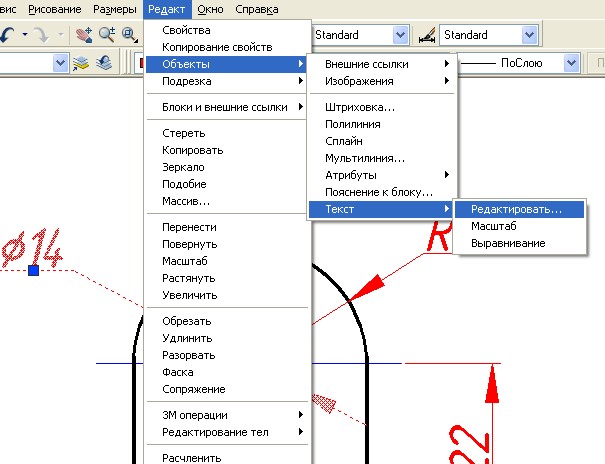Choose Масштаб in the Редакт menu
Viewport: 605px width, 464px height.
(x=228, y=261)
